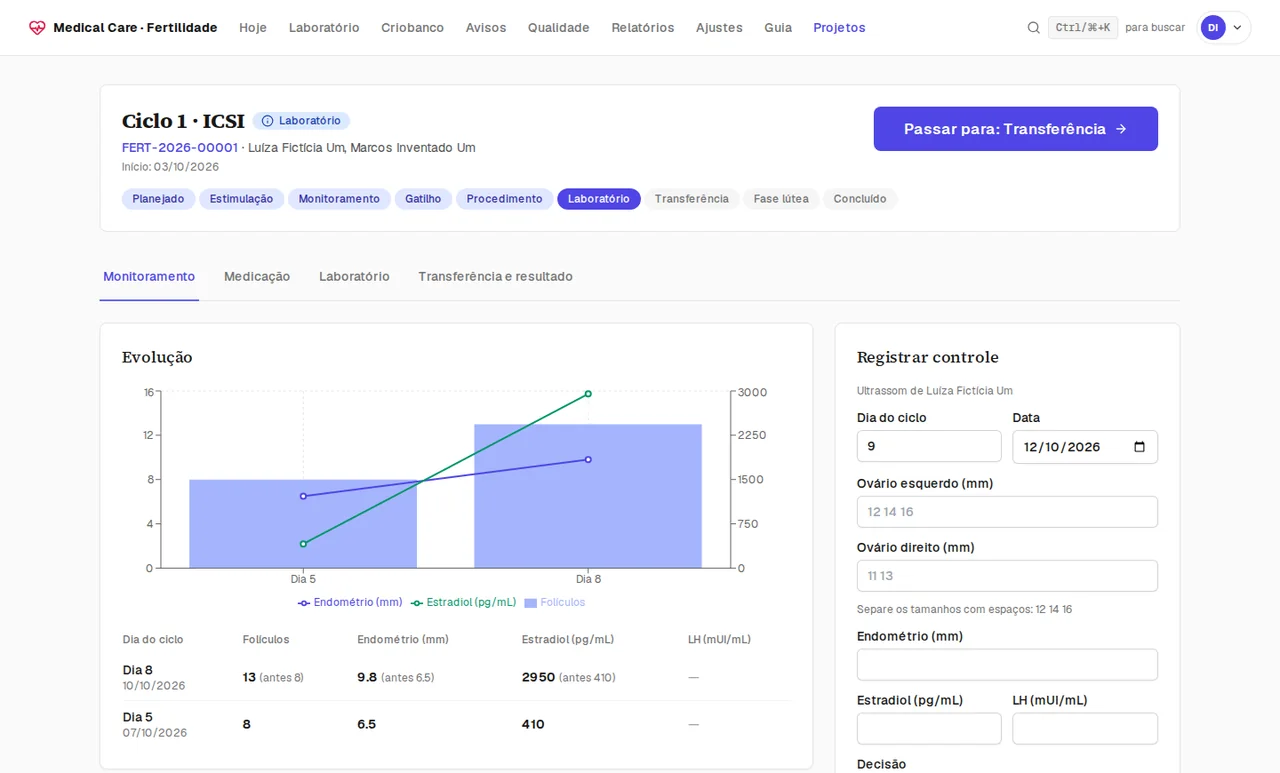Open the Avisos menu item

486,28
